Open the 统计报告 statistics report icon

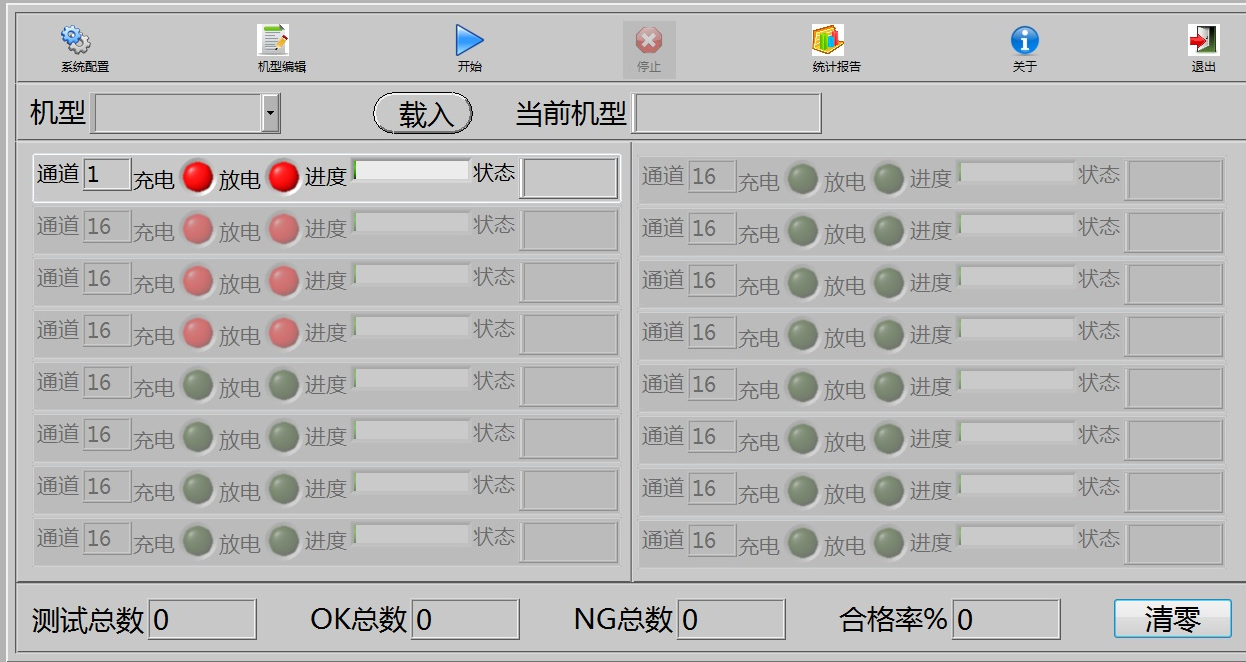(828, 40)
